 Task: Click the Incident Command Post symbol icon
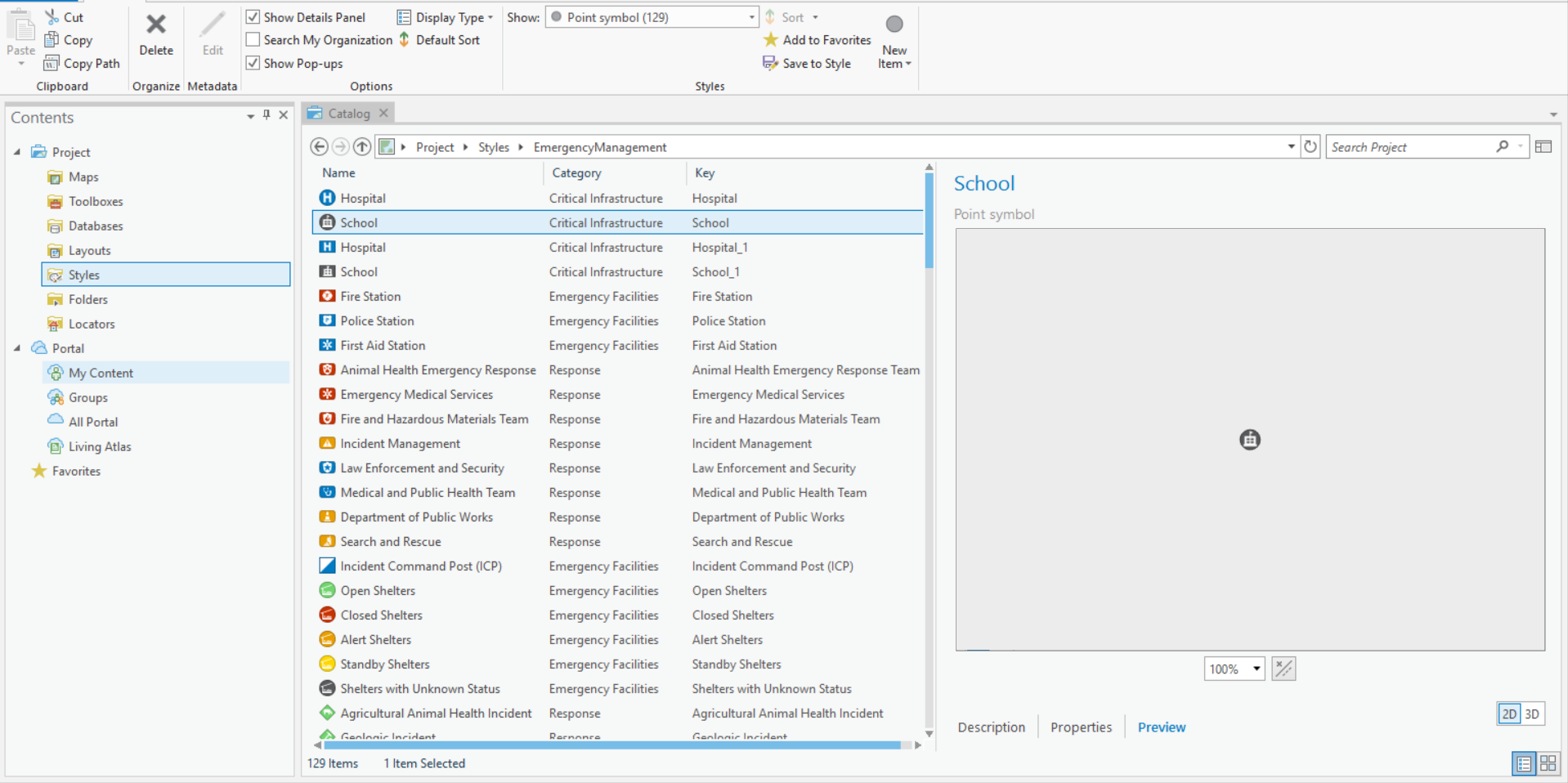click(327, 566)
